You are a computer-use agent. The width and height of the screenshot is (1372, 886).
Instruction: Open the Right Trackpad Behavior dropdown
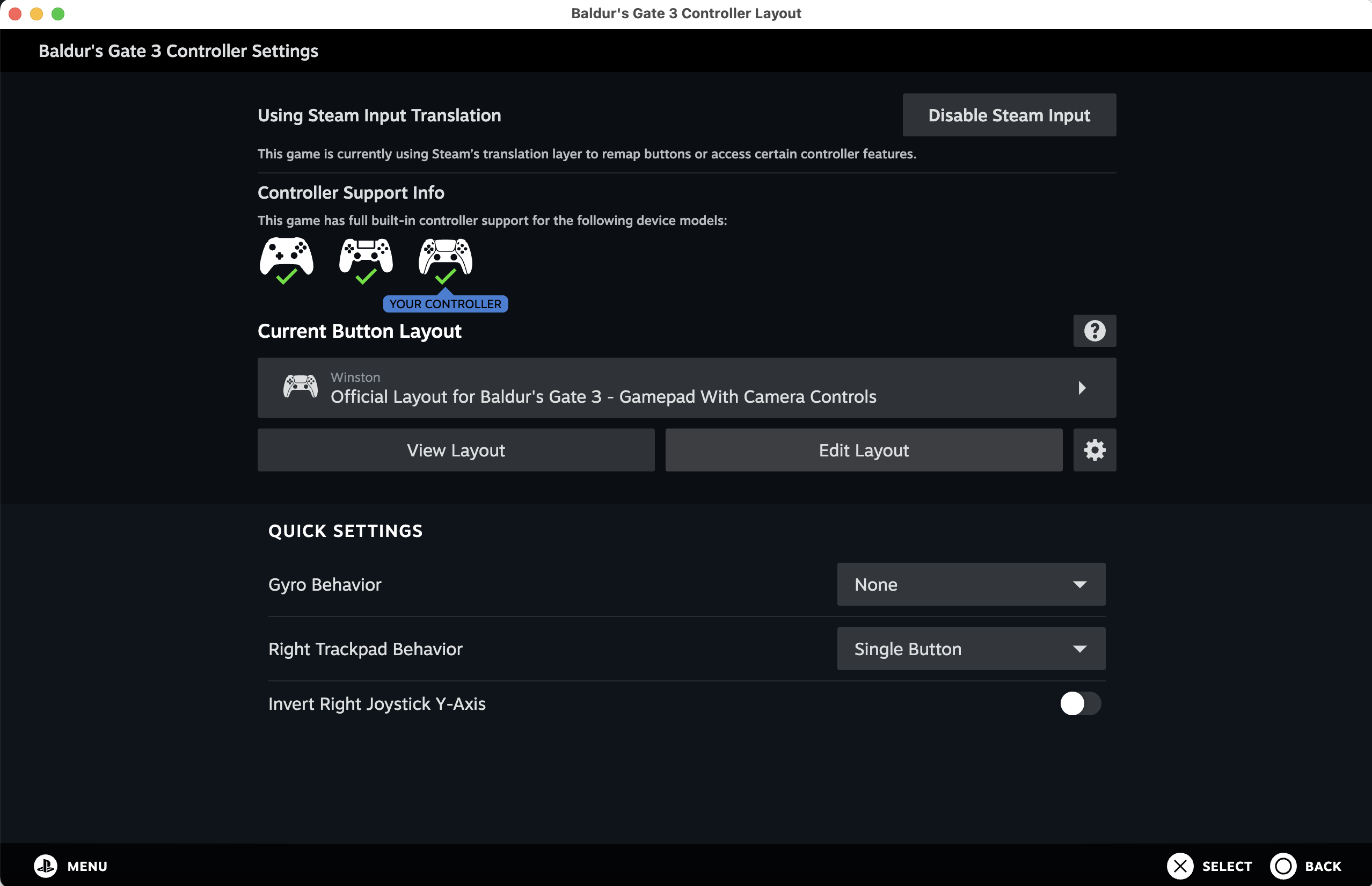970,649
